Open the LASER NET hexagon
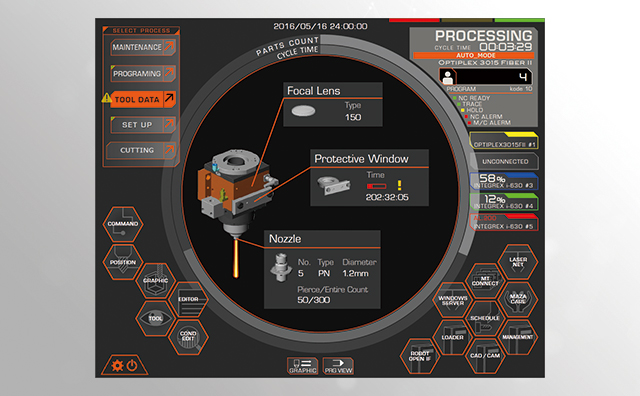640x396 pixels. pos(518,262)
